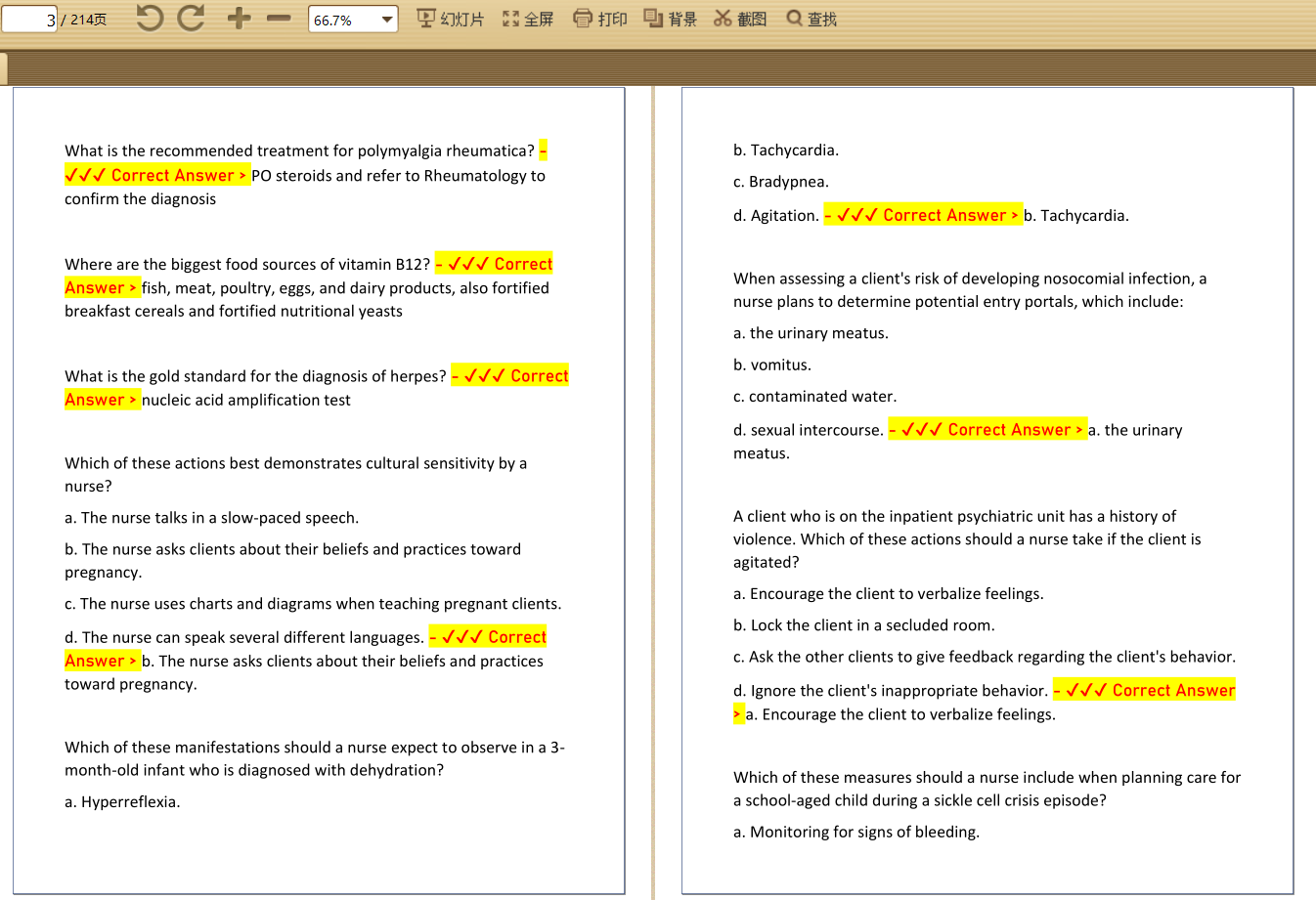Print the document (打印)
This screenshot has height=900, width=1316.
(600, 19)
